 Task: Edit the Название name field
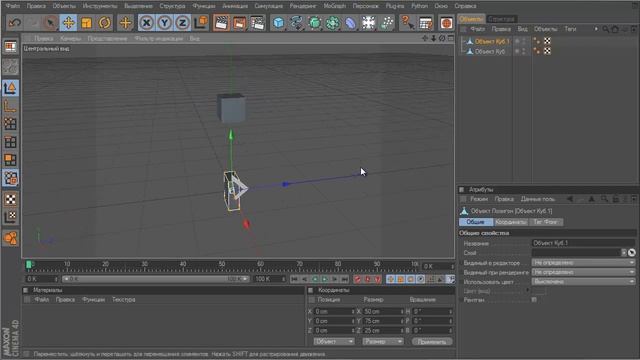click(x=583, y=243)
